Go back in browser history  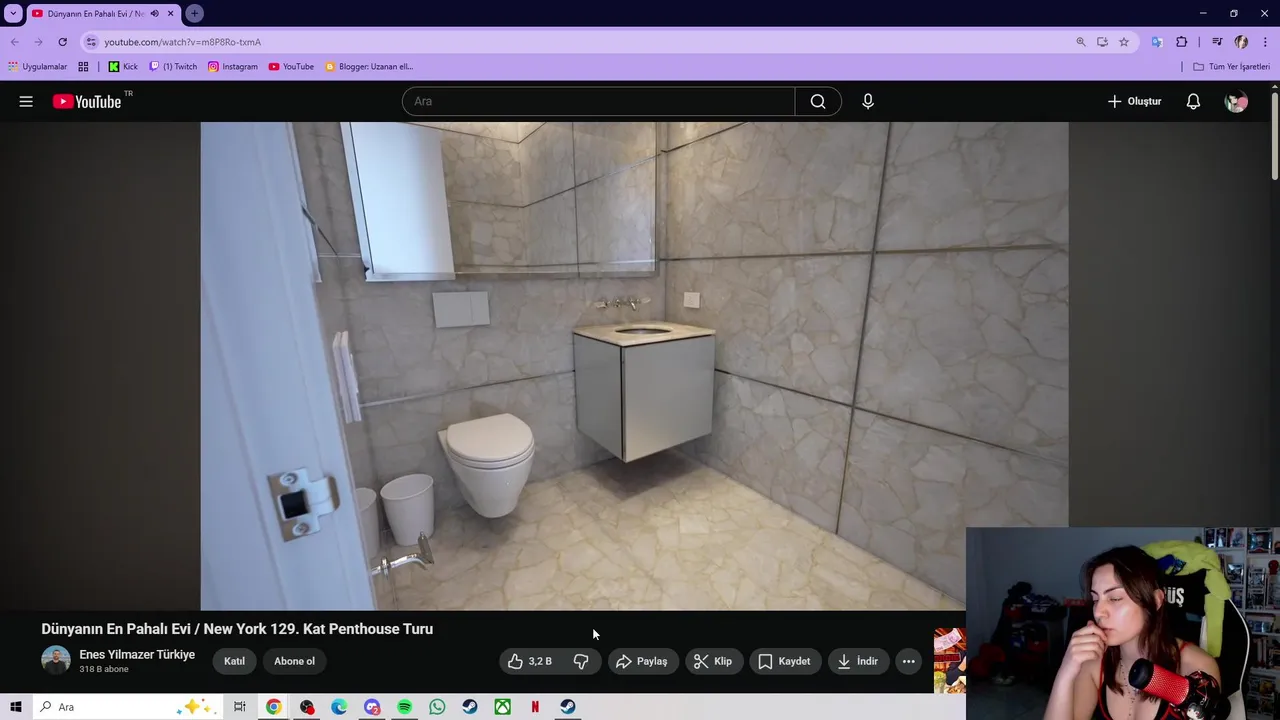(14, 42)
